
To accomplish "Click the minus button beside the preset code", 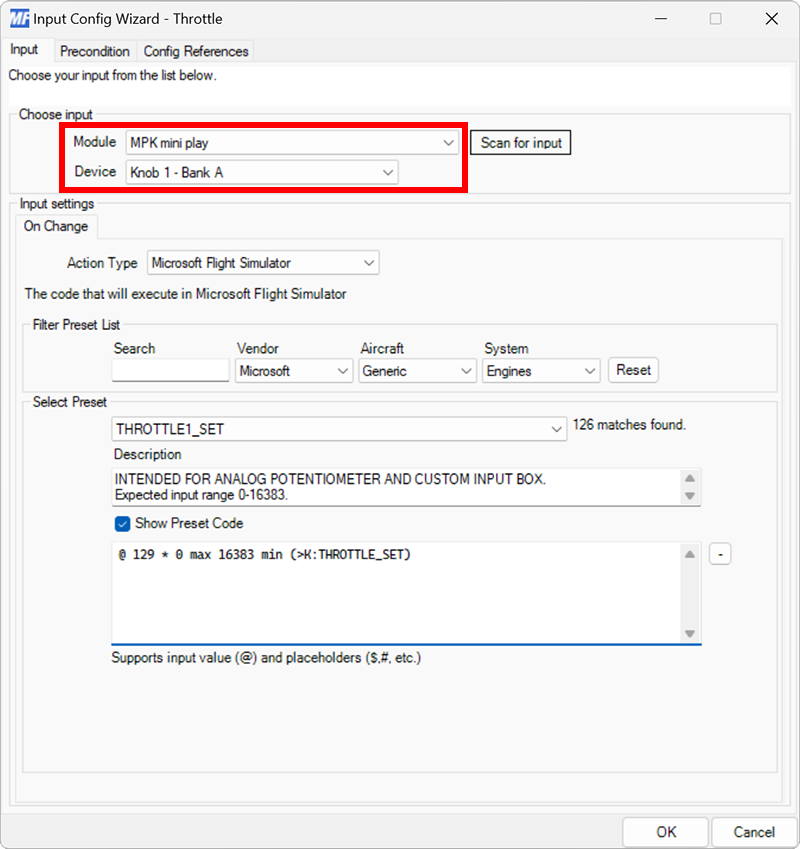I will pos(720,553).
